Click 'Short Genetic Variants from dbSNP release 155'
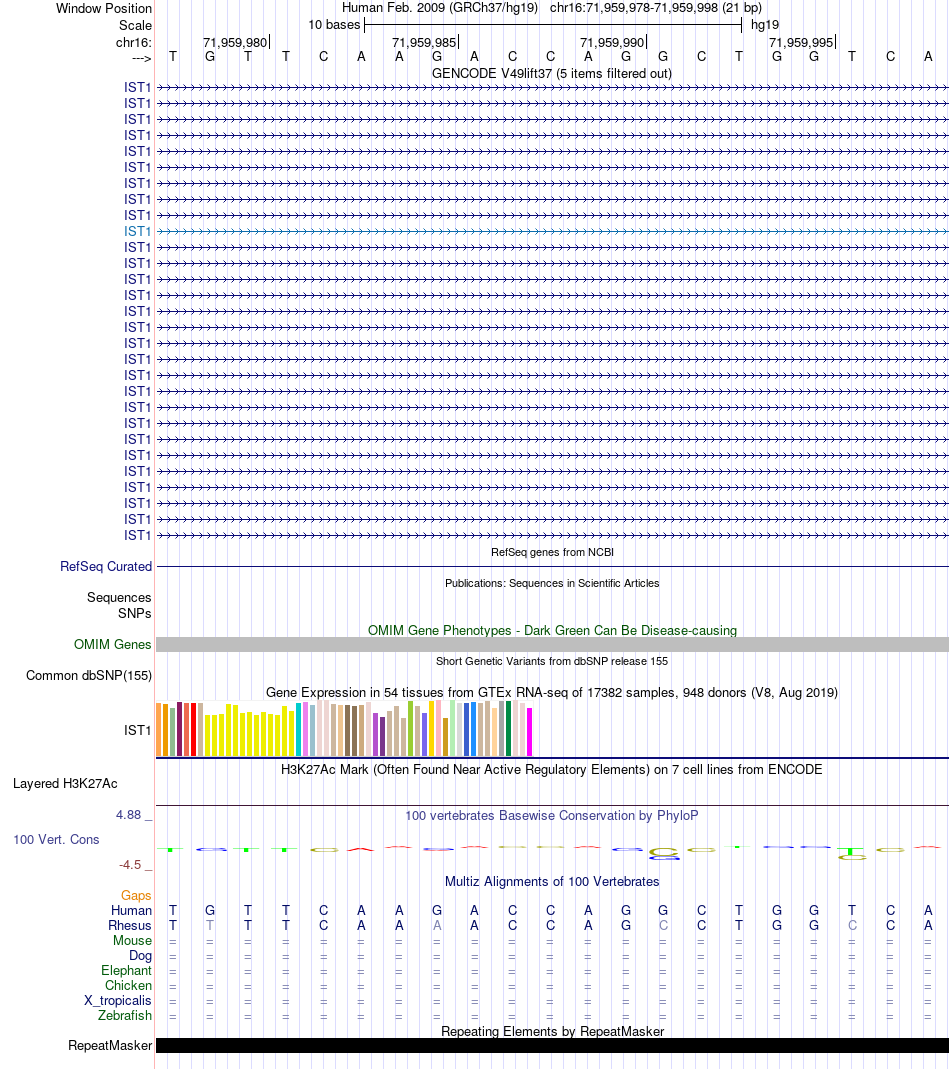Viewport: 950px width, 1069px height. coord(552,661)
